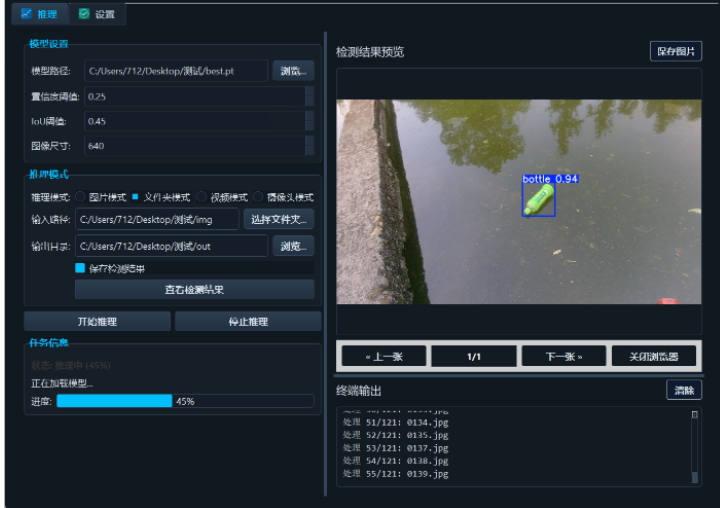This screenshot has width=720, height=508.
Task: Click the 置信度阈值 value field
Action: pos(195,96)
